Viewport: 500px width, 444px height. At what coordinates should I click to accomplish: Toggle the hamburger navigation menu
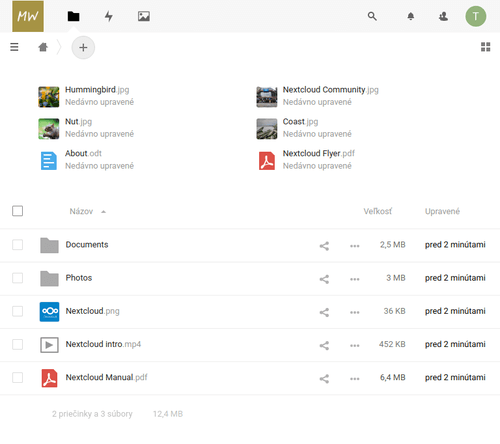[x=14, y=47]
